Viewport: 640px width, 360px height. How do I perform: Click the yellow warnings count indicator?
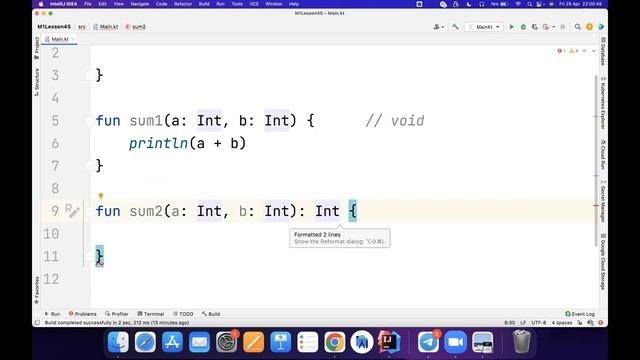pos(573,51)
